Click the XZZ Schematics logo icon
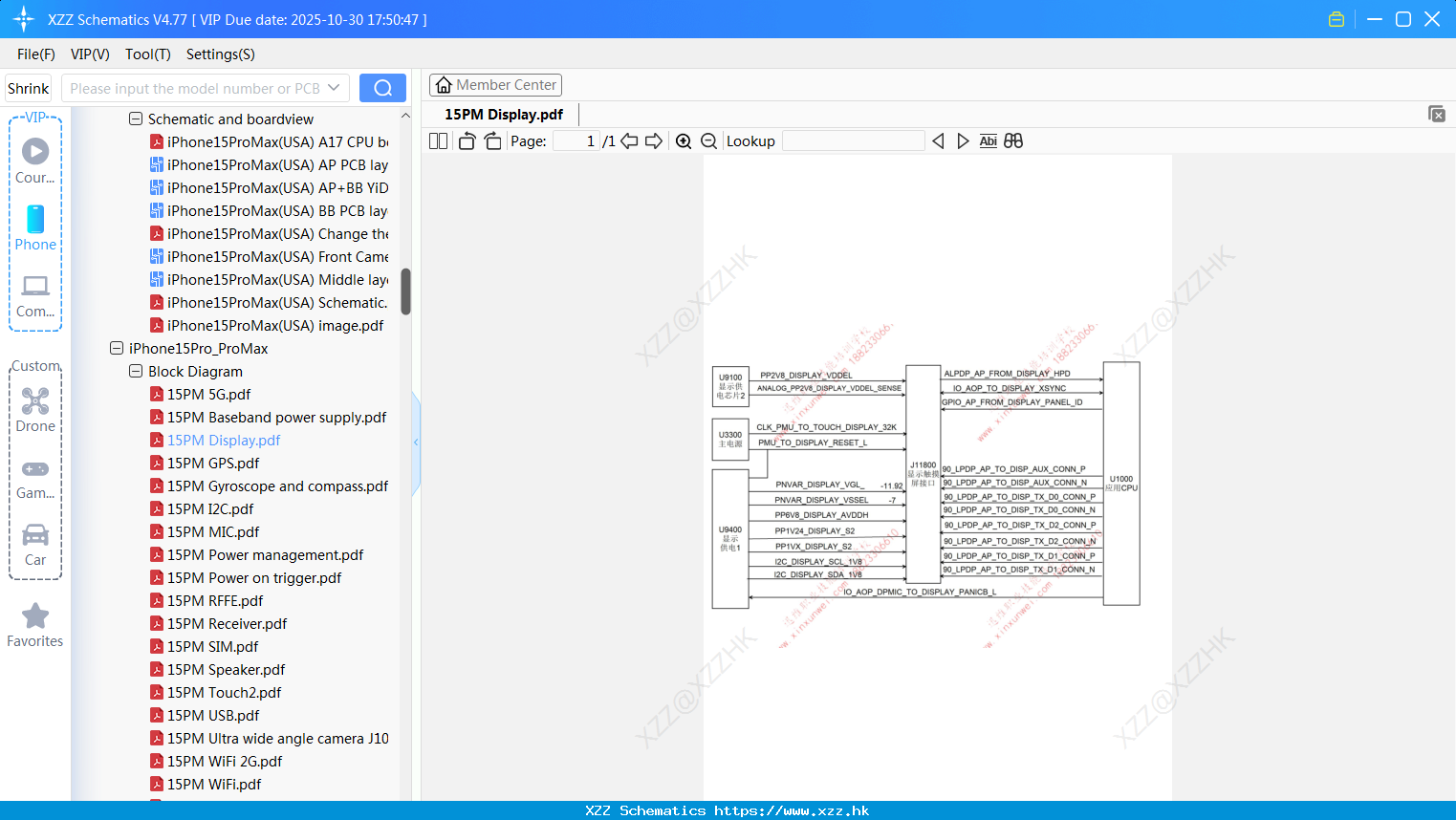The width and height of the screenshot is (1456, 820). click(24, 19)
